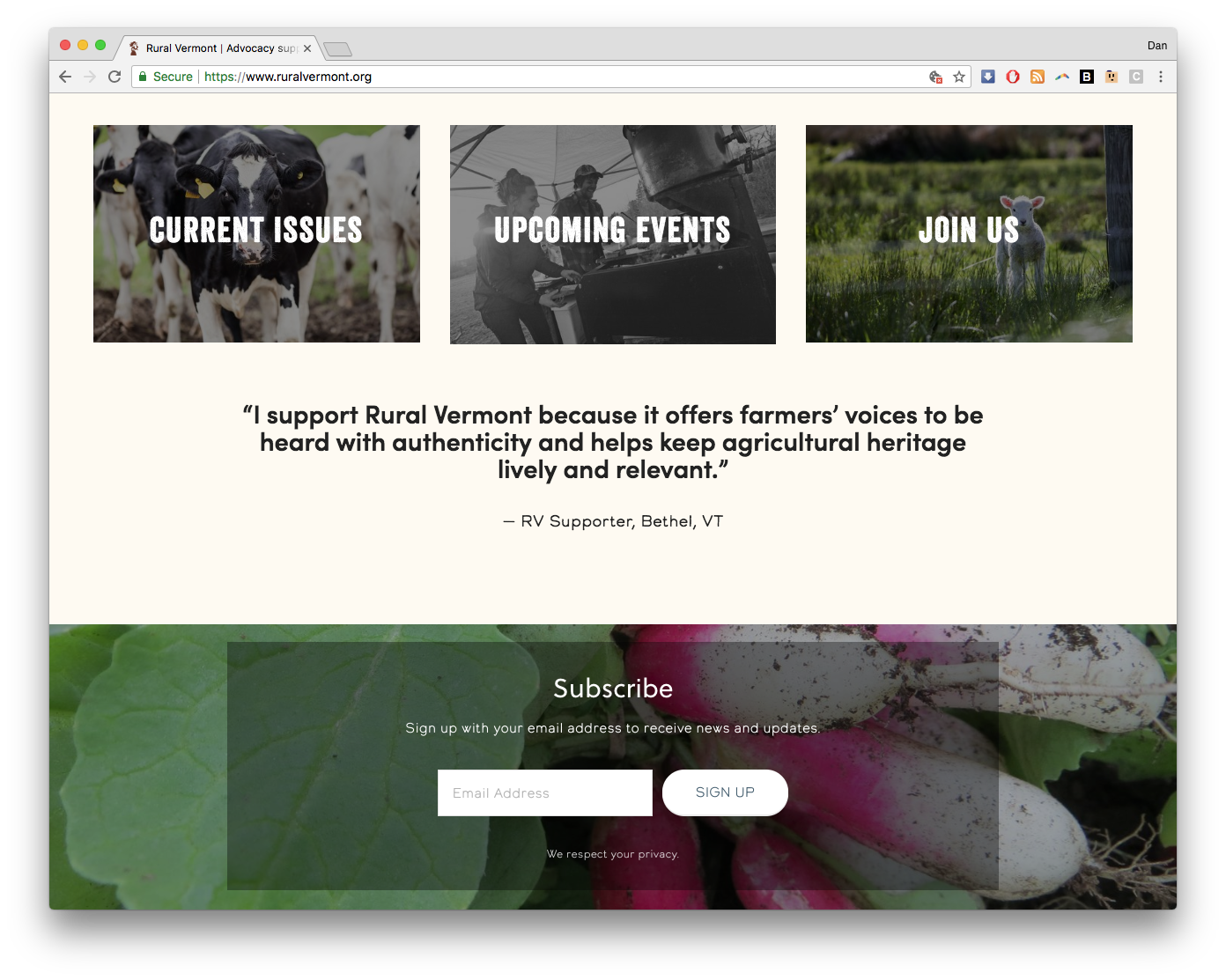Viewport: 1226px width, 980px height.
Task: Click the Email Address input field
Action: (x=545, y=792)
